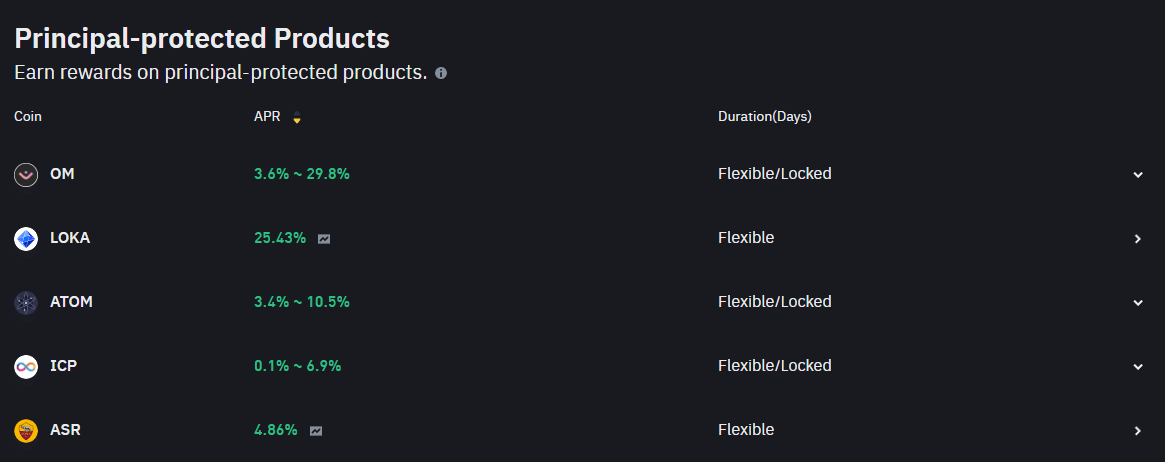Click the Duration(Days) column header

pos(764,117)
